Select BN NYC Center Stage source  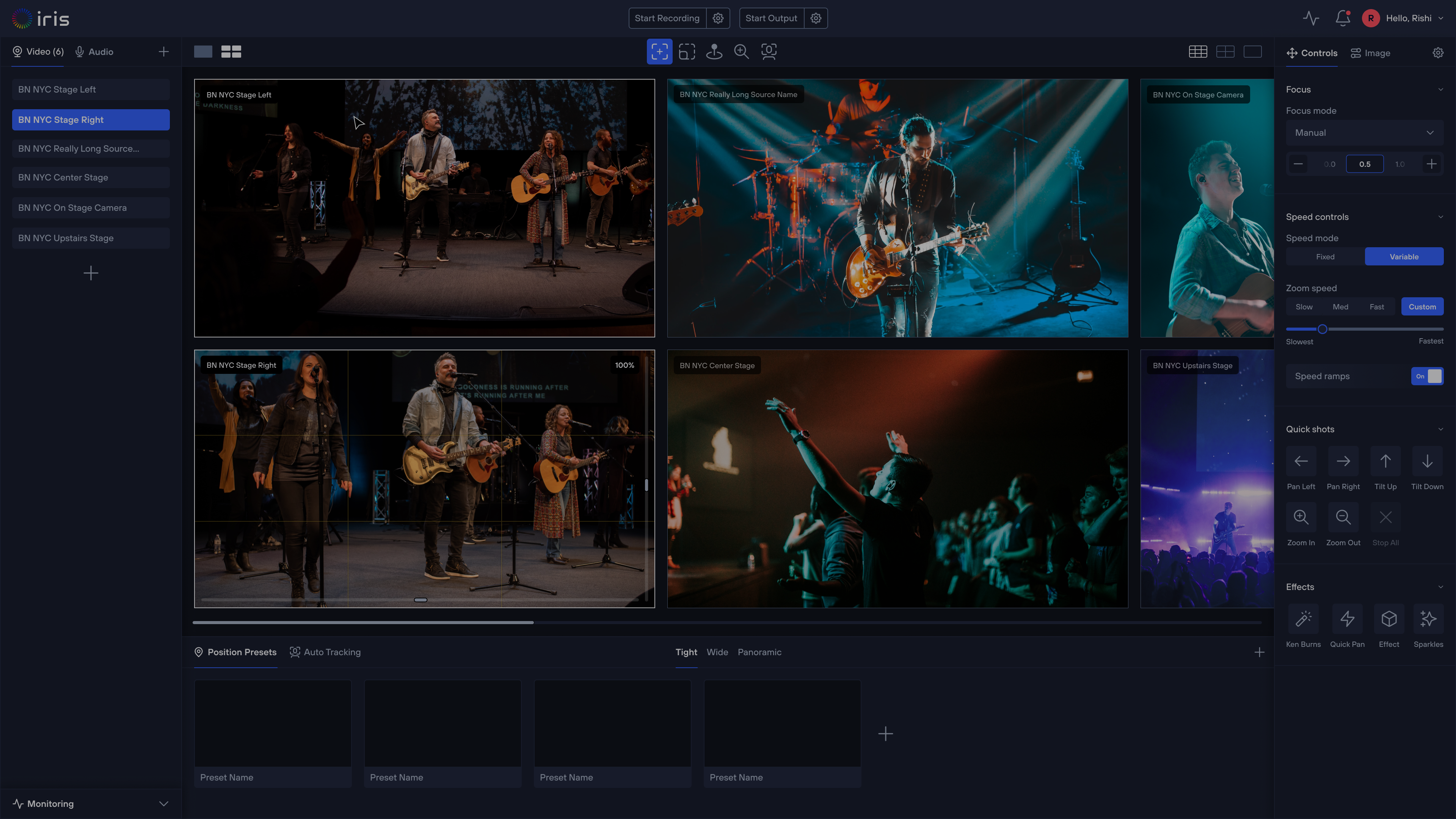click(x=91, y=177)
